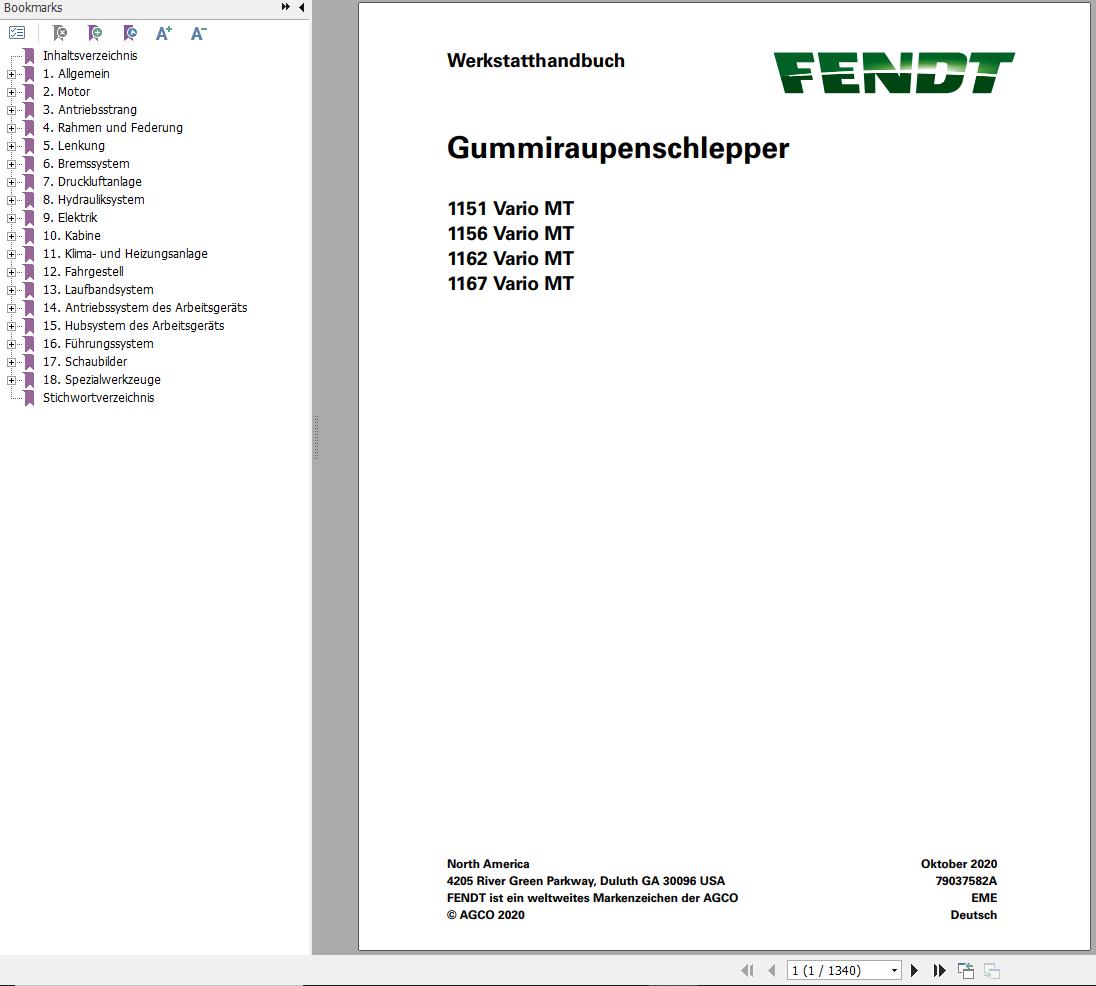Click the © AGCO 2020 copyright text
1096x986 pixels.
tap(486, 915)
